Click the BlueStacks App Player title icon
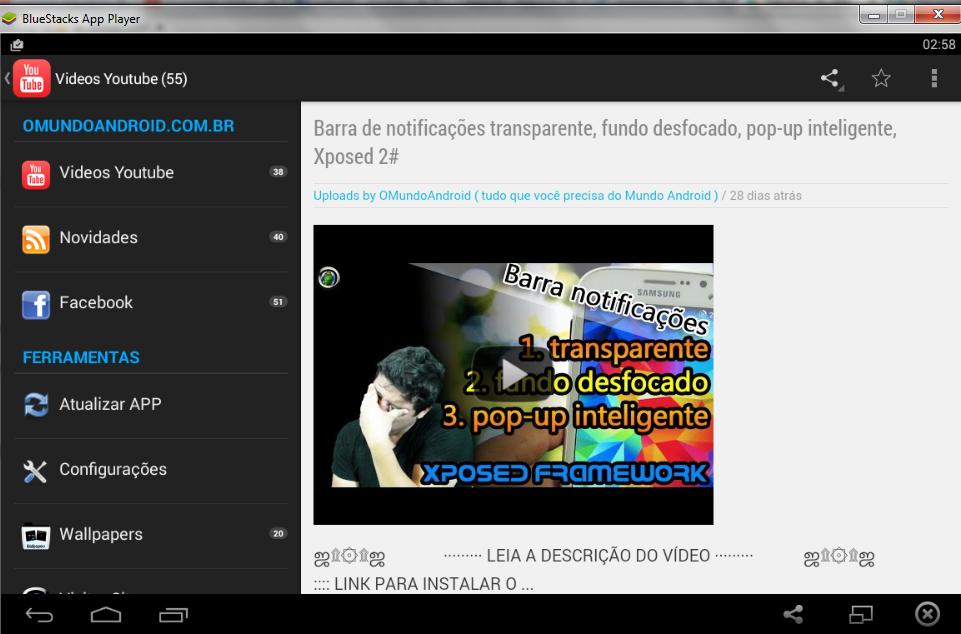Image resolution: width=961 pixels, height=634 pixels. point(9,18)
